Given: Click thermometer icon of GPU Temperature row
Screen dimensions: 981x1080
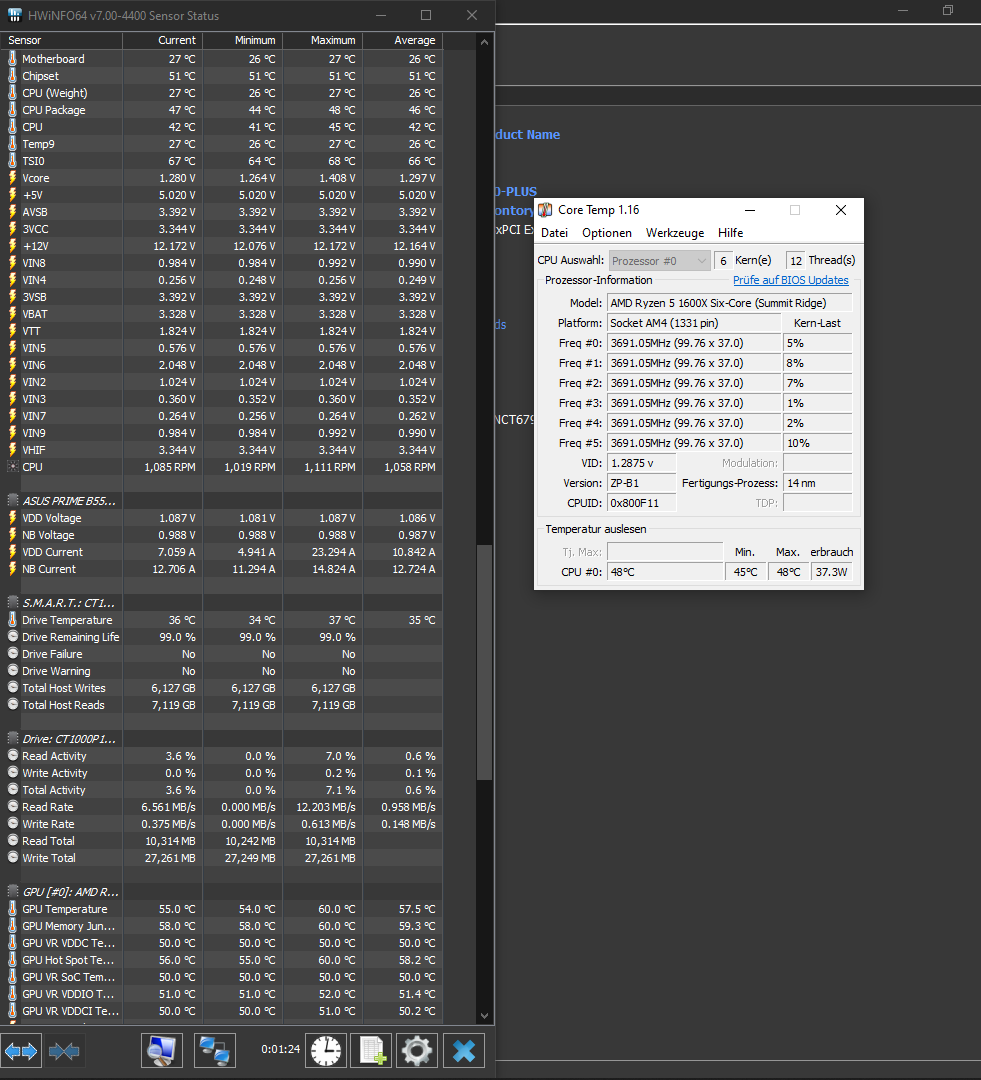Looking at the screenshot, I should [12, 909].
